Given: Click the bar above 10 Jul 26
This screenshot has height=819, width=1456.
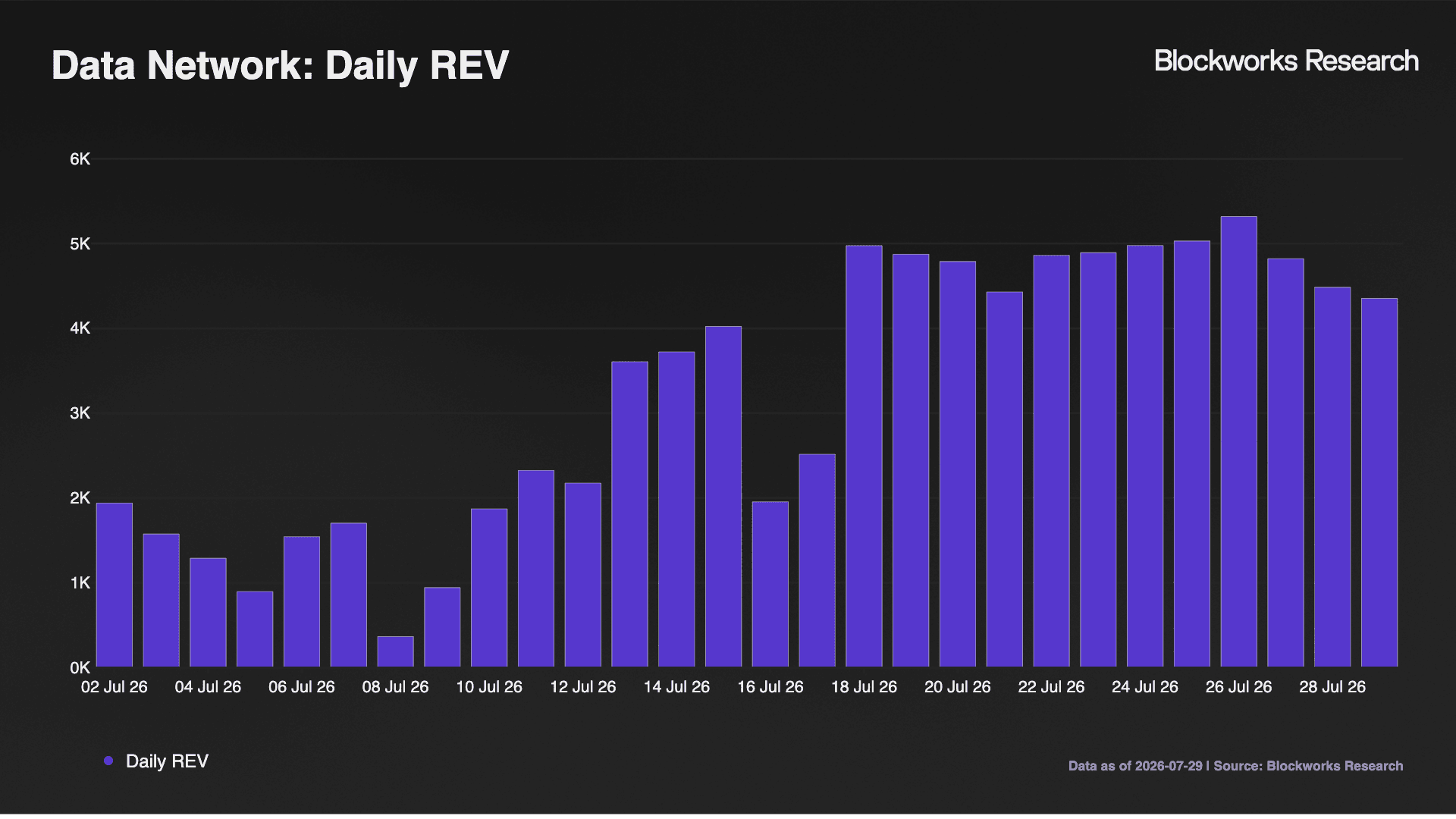Looking at the screenshot, I should [489, 588].
